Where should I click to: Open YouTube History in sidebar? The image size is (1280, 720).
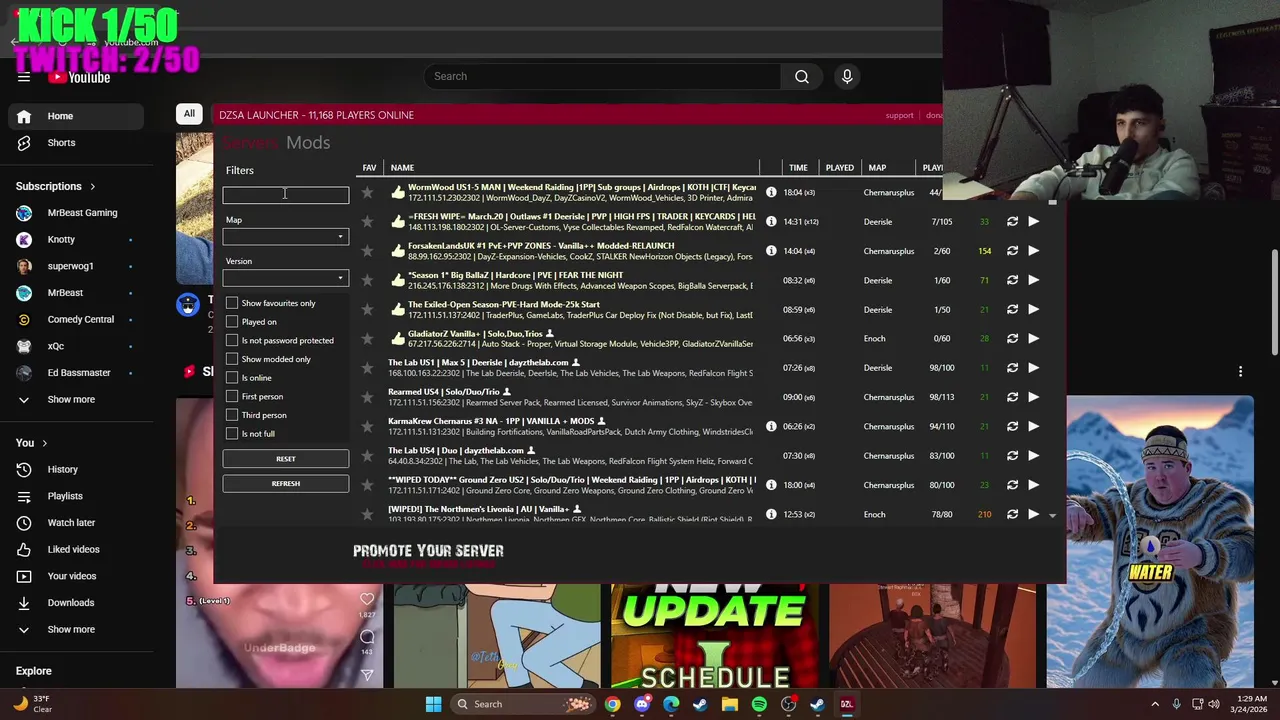(76, 469)
